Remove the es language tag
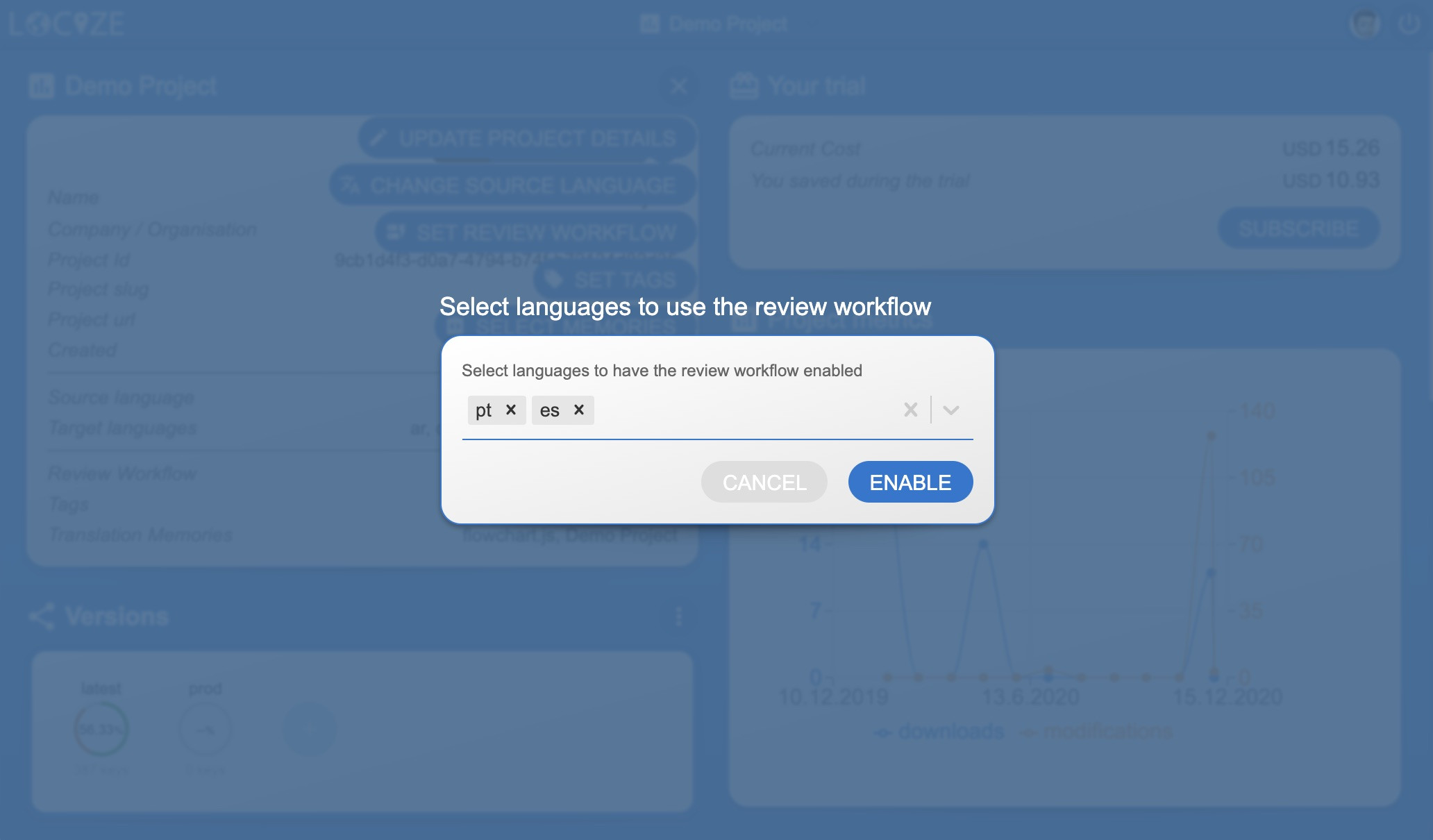This screenshot has height=840, width=1433. 579,410
